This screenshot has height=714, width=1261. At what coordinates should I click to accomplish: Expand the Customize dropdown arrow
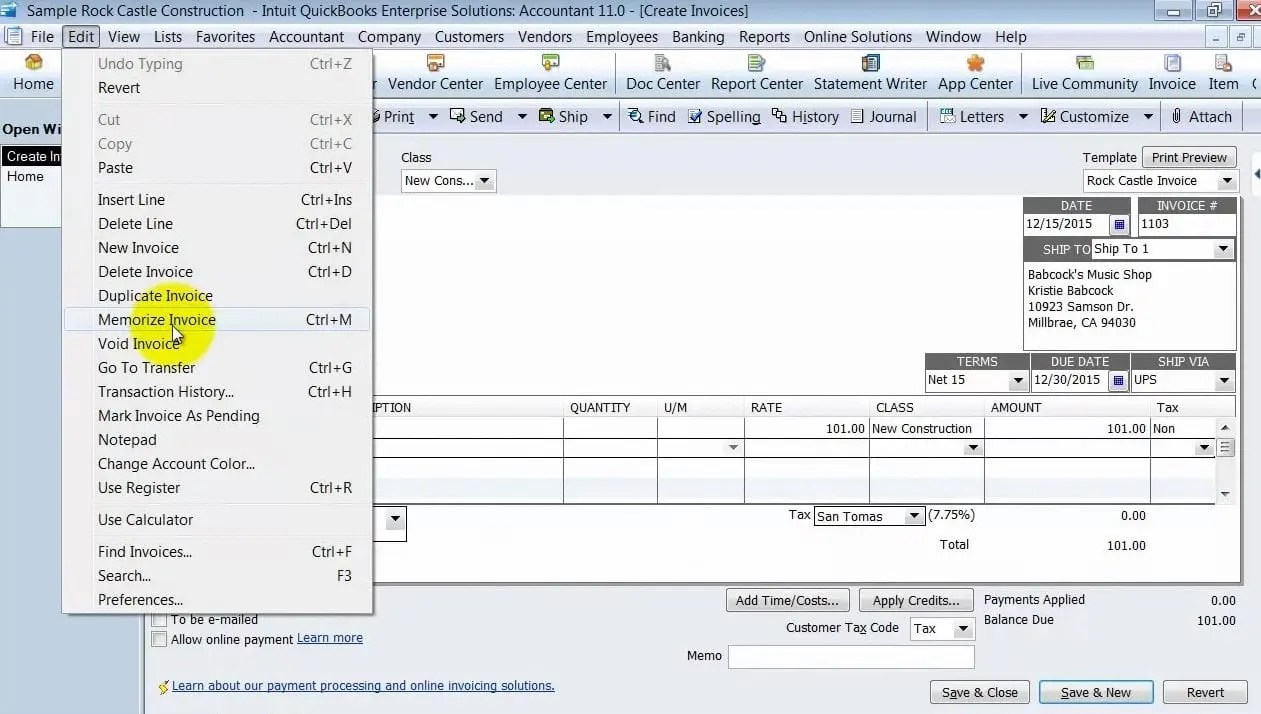click(x=1148, y=117)
